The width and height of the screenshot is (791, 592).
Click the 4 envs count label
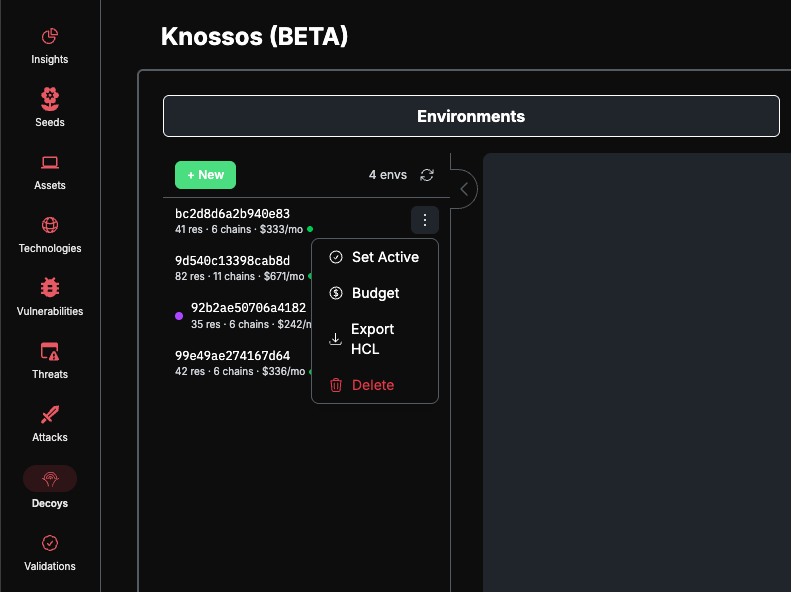point(387,175)
